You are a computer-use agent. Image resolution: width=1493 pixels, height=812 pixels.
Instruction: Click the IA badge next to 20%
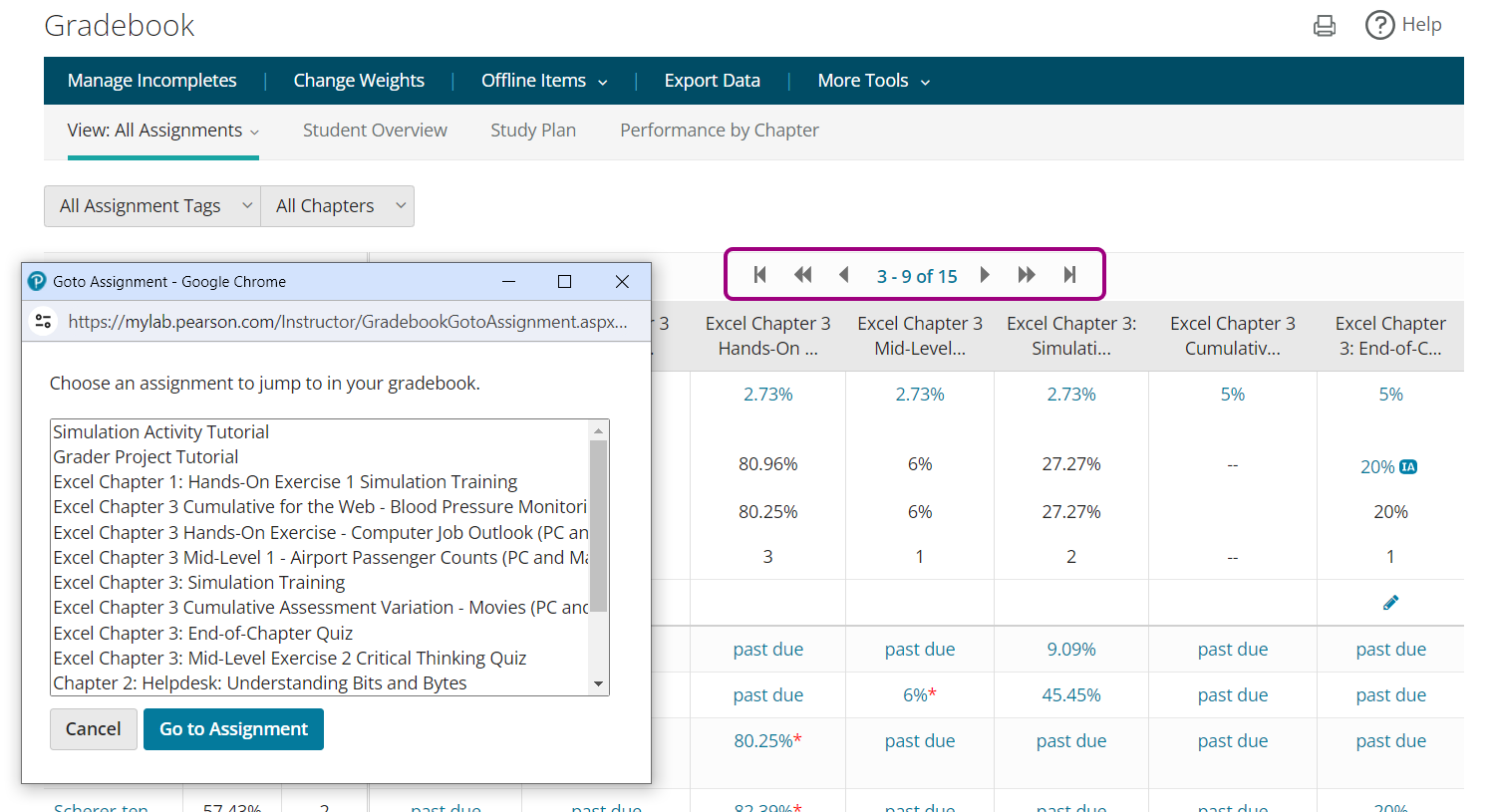[x=1408, y=466]
